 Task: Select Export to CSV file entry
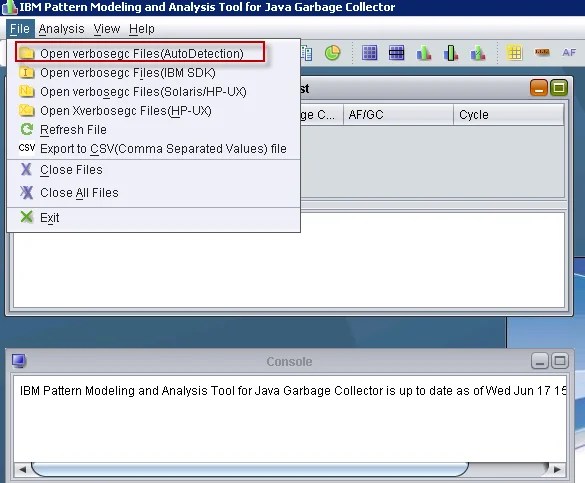pyautogui.click(x=153, y=149)
